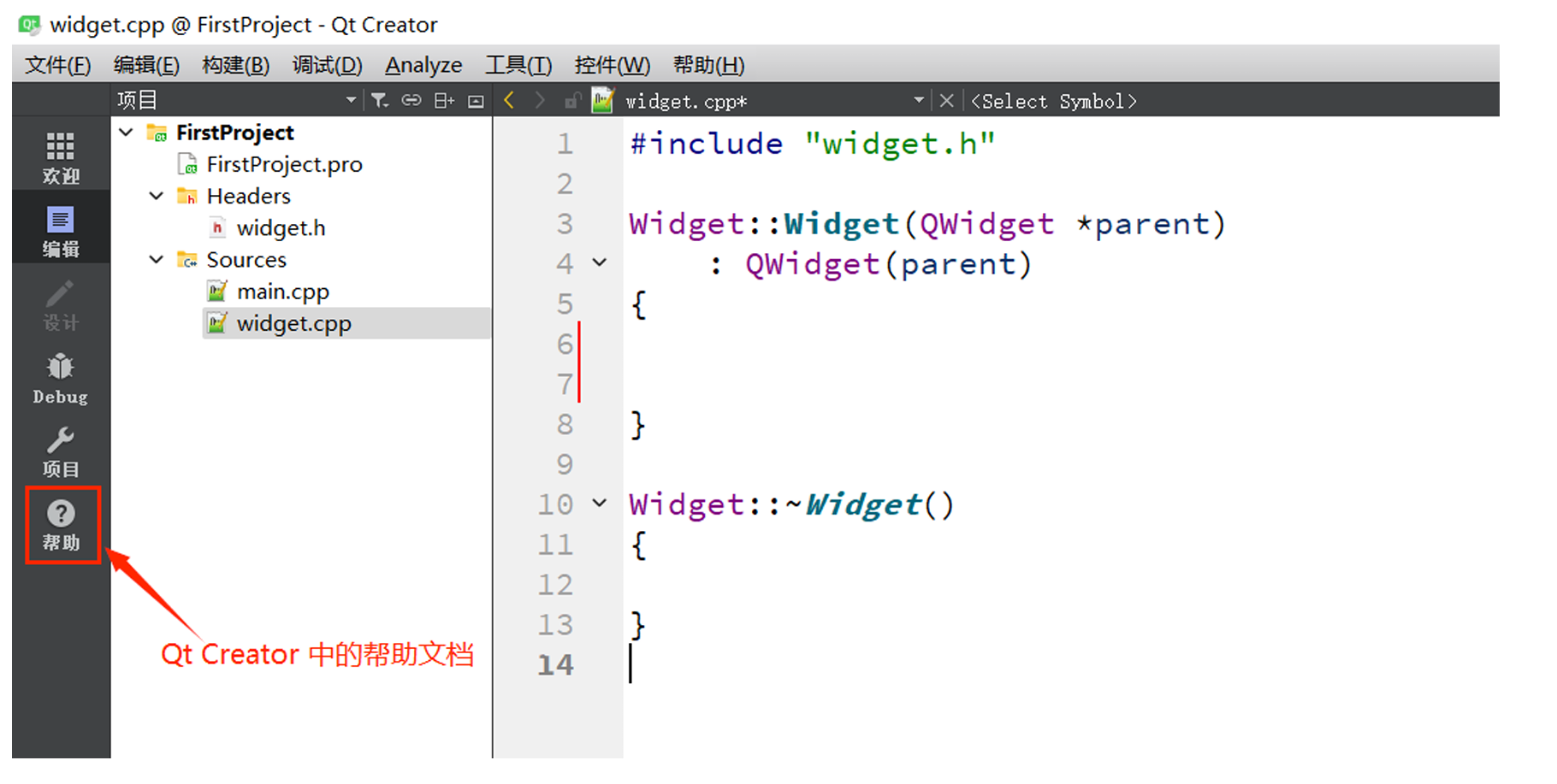Click the filter tree icon

click(x=380, y=101)
